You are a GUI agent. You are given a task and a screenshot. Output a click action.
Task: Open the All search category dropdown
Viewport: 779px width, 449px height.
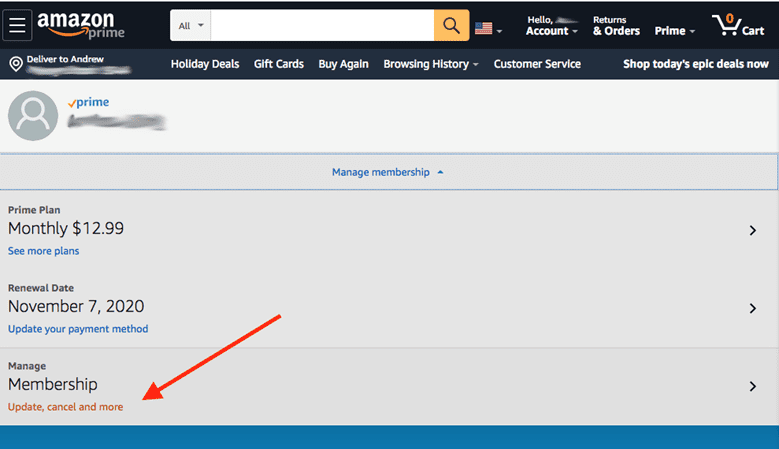point(191,25)
